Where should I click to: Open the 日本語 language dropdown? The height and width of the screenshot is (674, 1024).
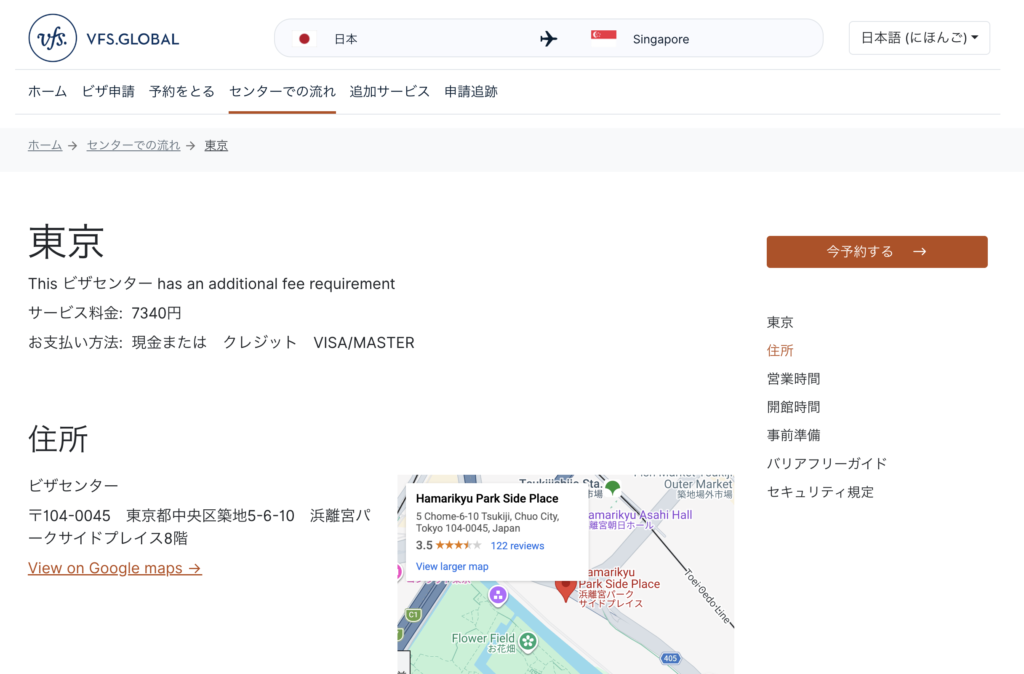[x=919, y=38]
